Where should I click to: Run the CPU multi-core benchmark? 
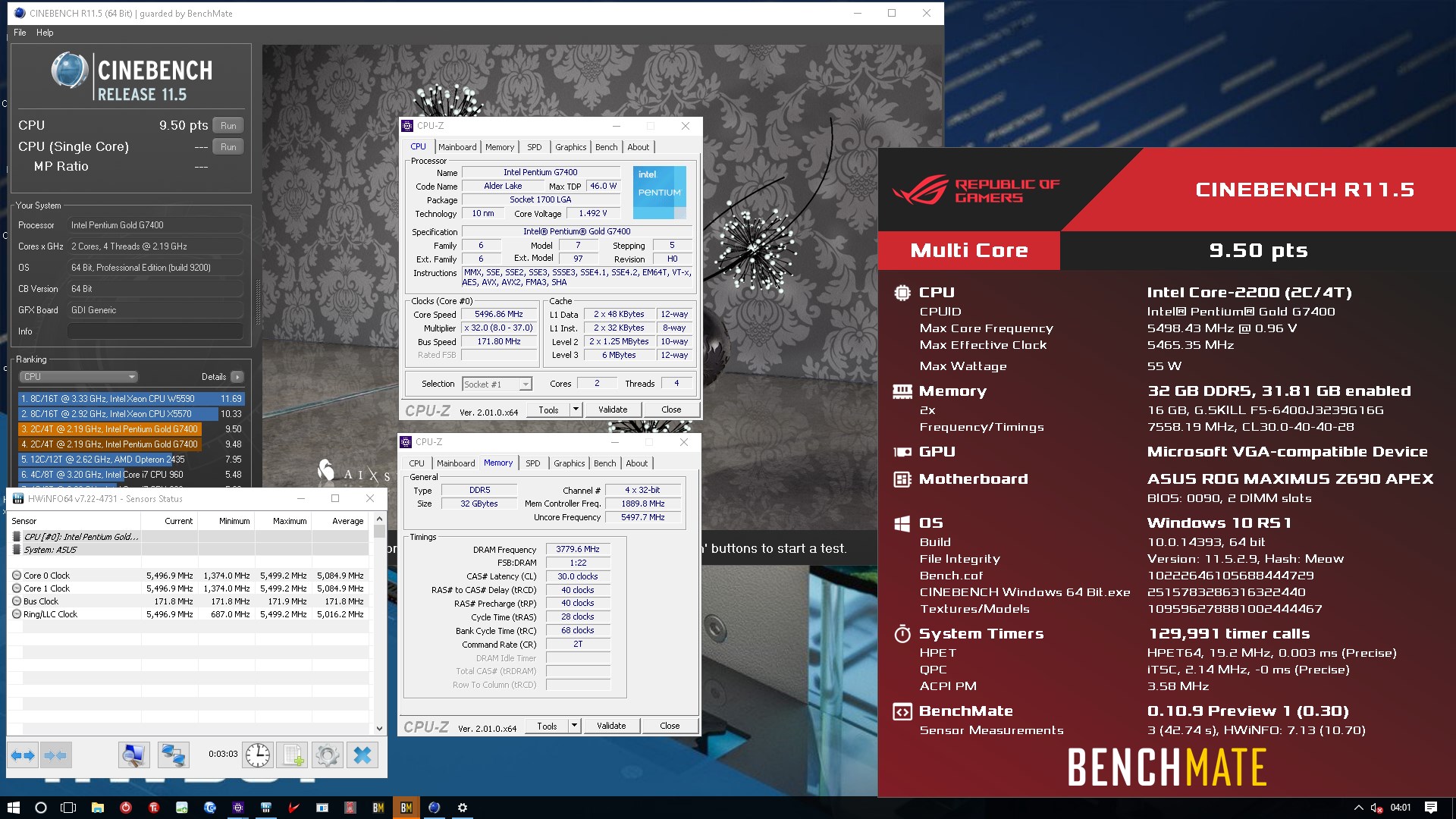pos(228,126)
